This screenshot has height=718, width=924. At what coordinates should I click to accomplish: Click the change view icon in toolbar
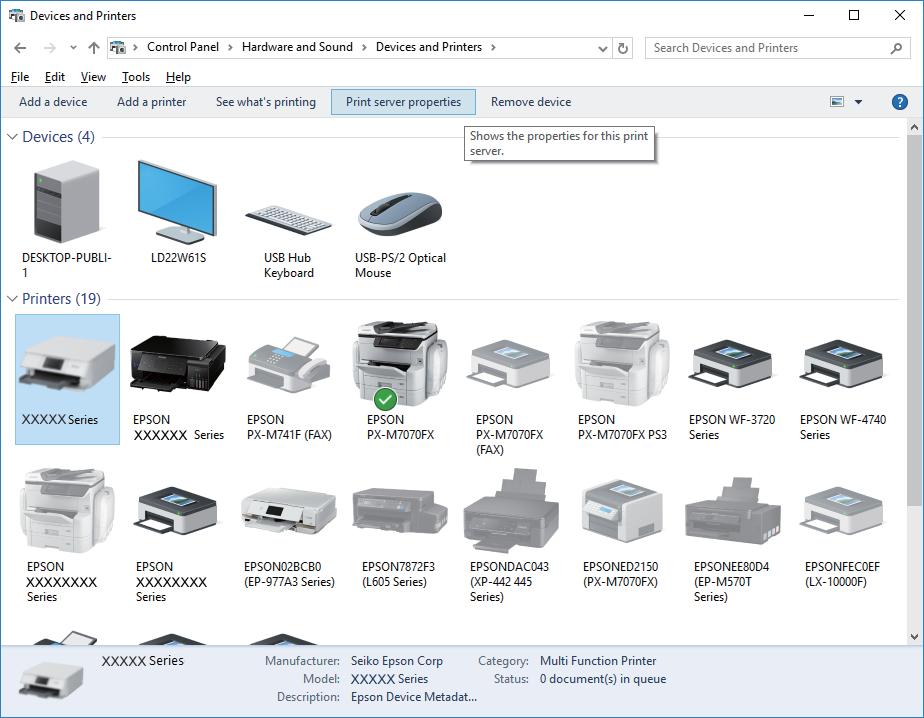click(837, 102)
